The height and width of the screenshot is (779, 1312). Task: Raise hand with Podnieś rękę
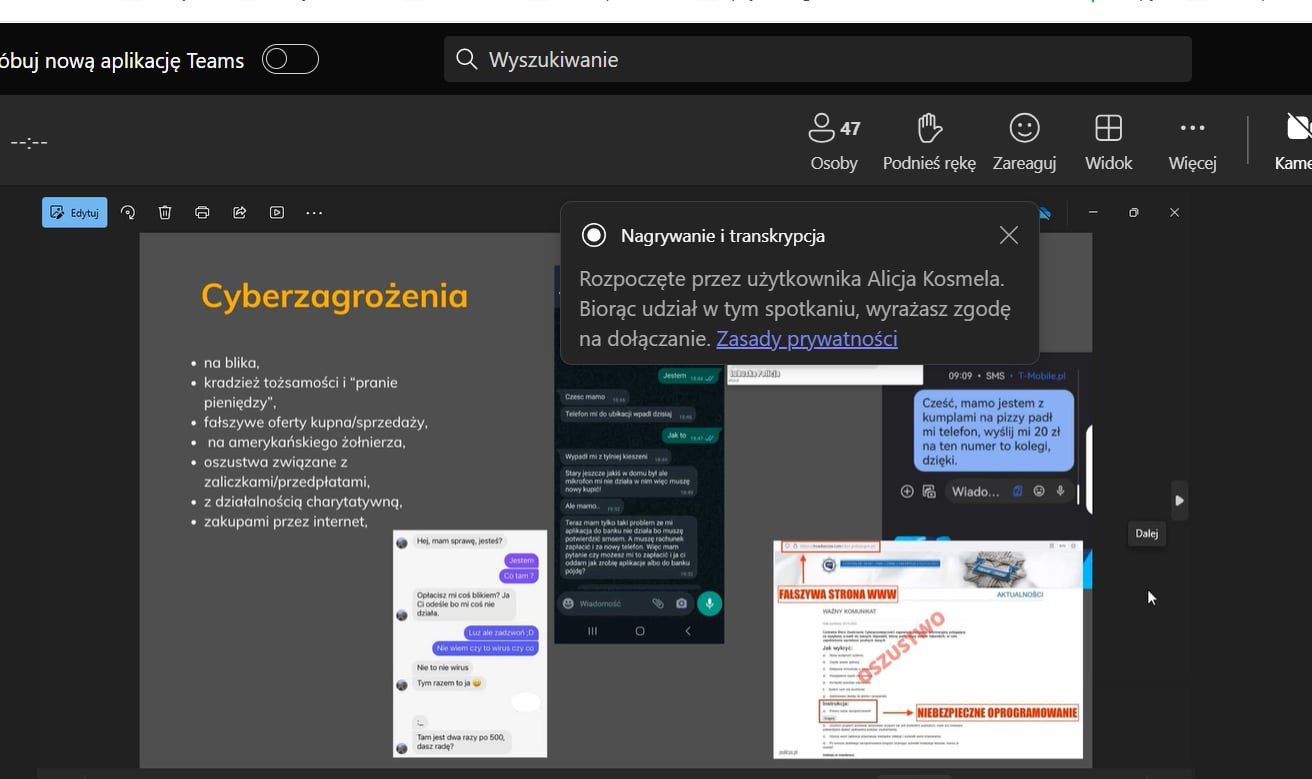929,141
